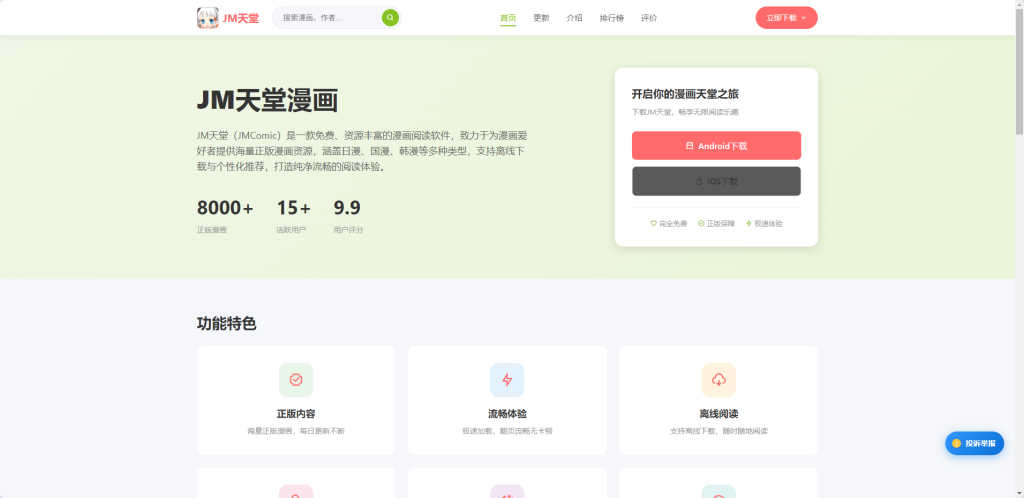The width and height of the screenshot is (1024, 498).
Task: Click the 正版保障 label text
Action: point(720,223)
